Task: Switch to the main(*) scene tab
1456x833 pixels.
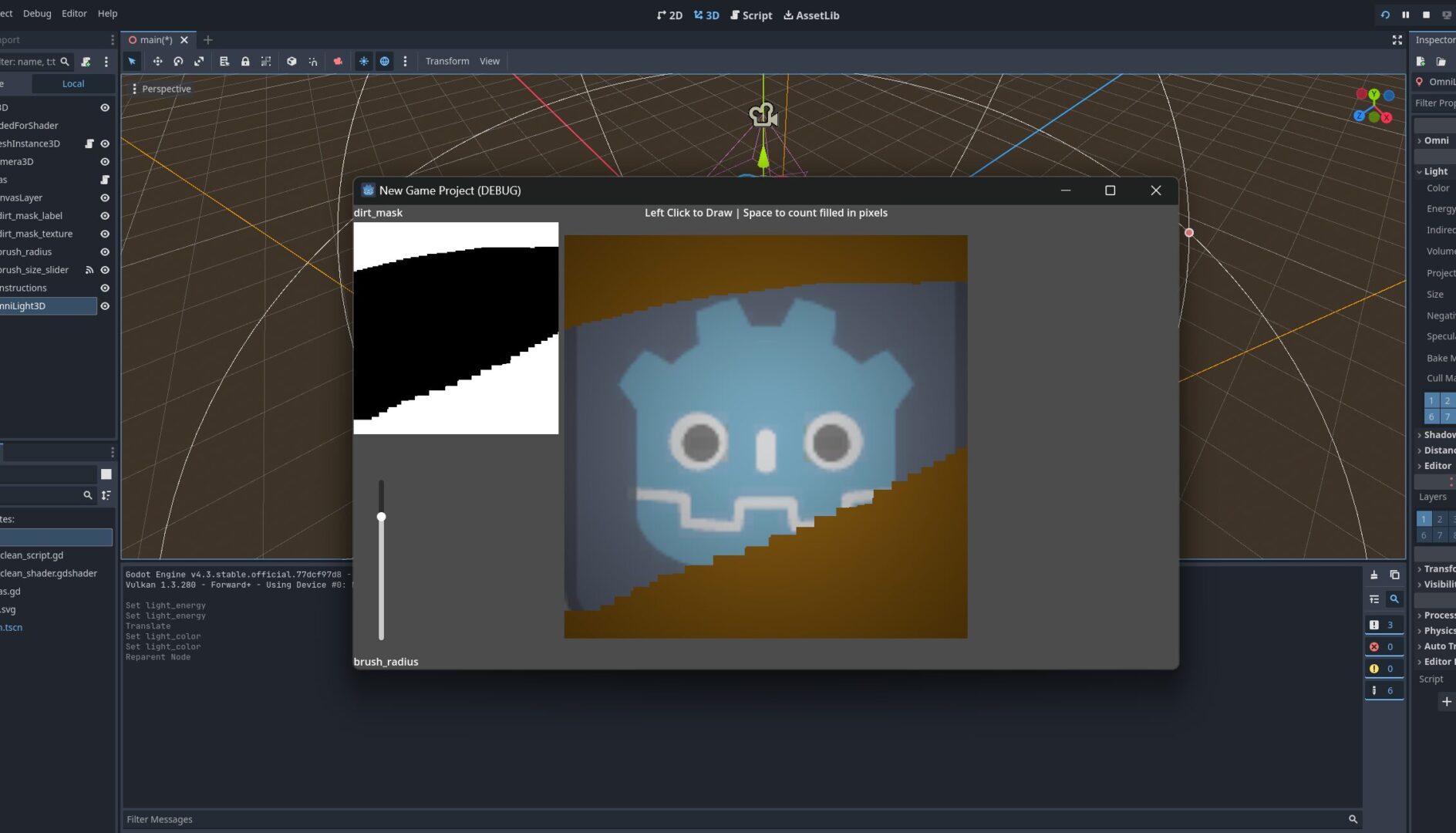Action: 156,39
